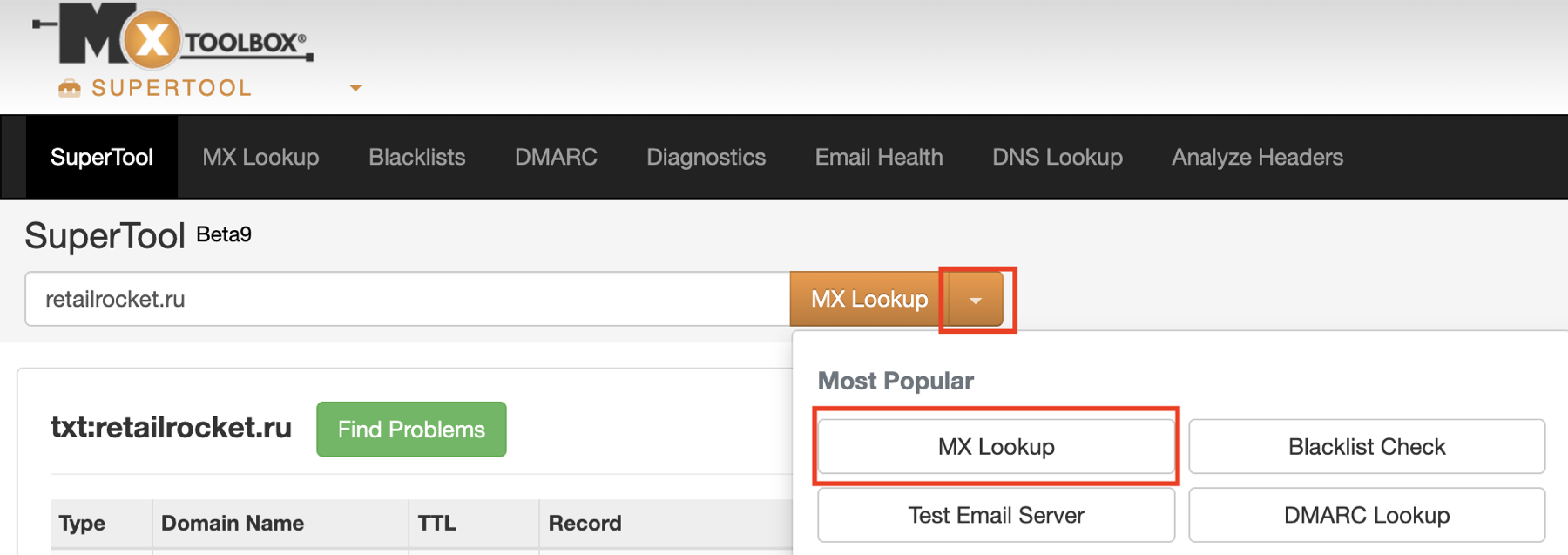This screenshot has width=1568, height=555.
Task: Toggle the lookup type dropdown caret
Action: tap(976, 299)
